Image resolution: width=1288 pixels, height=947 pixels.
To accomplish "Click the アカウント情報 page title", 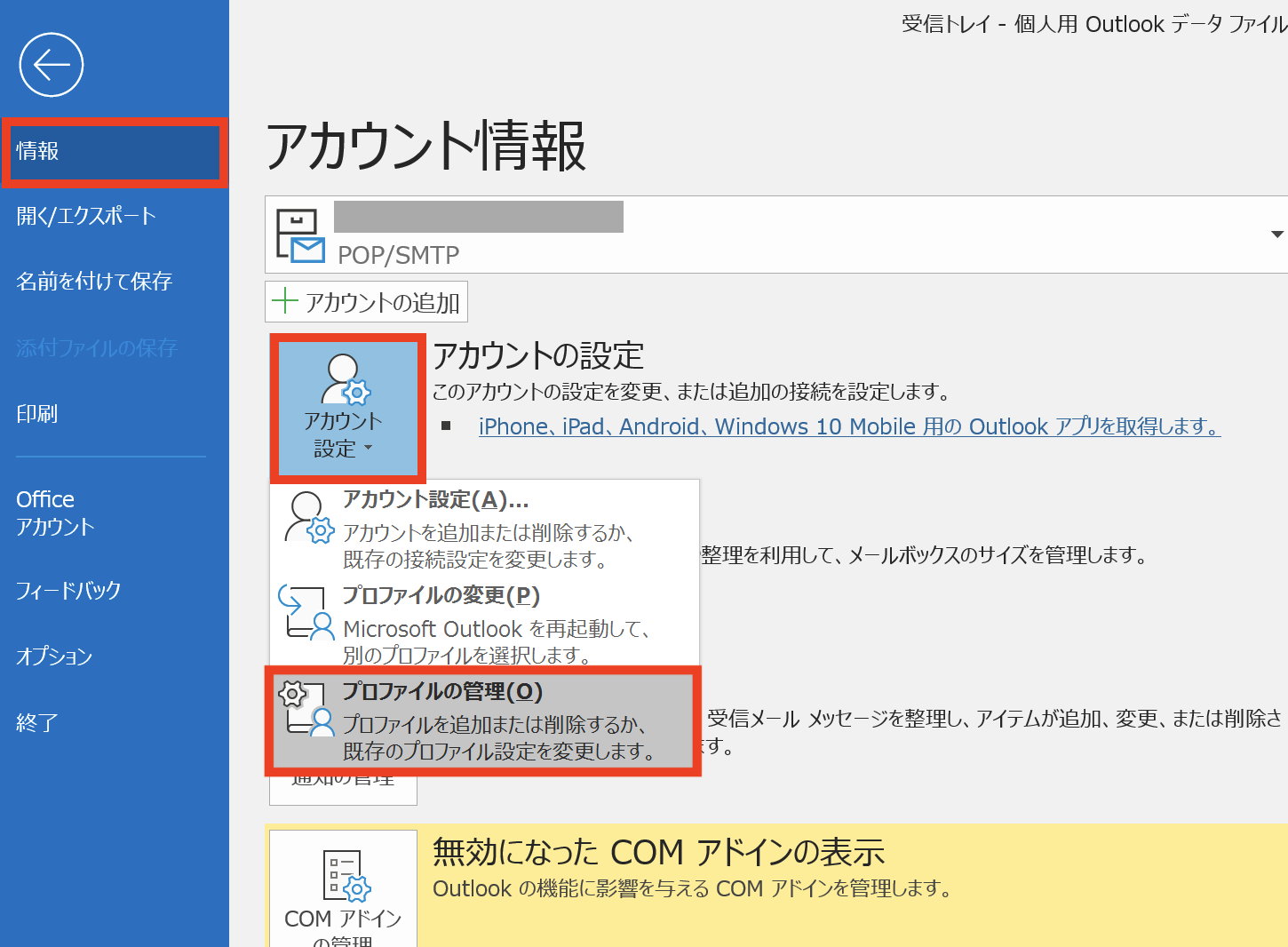I will (426, 146).
